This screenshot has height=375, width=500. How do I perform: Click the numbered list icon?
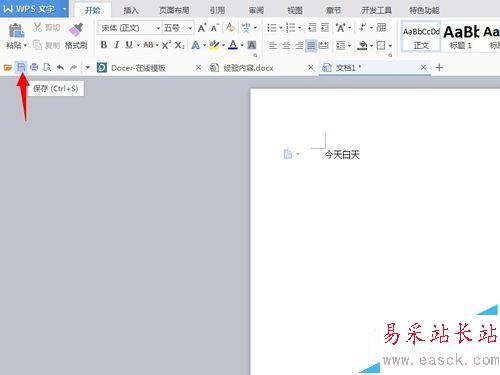pyautogui.click(x=290, y=28)
